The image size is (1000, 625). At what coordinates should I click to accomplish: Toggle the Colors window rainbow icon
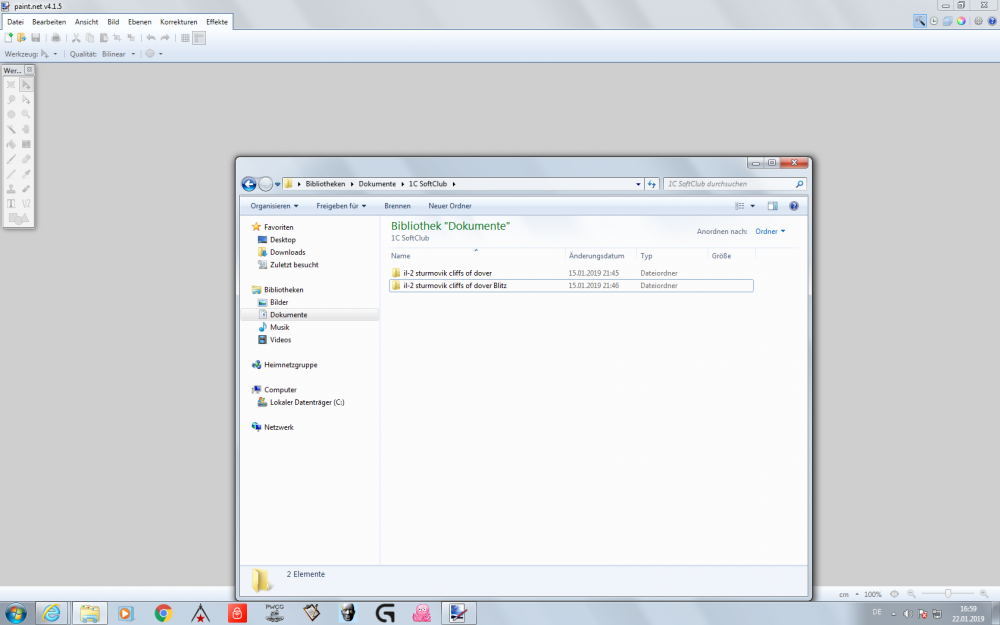click(961, 20)
